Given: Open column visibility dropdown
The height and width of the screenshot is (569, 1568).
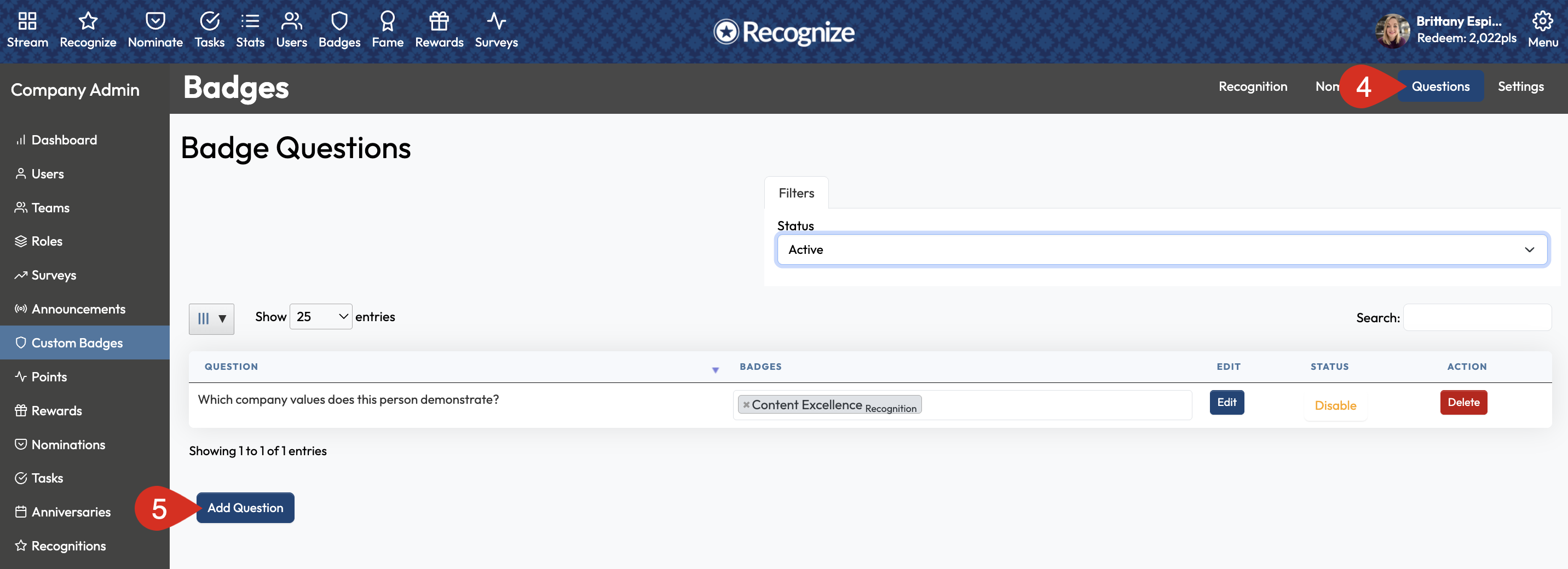Looking at the screenshot, I should click(211, 318).
